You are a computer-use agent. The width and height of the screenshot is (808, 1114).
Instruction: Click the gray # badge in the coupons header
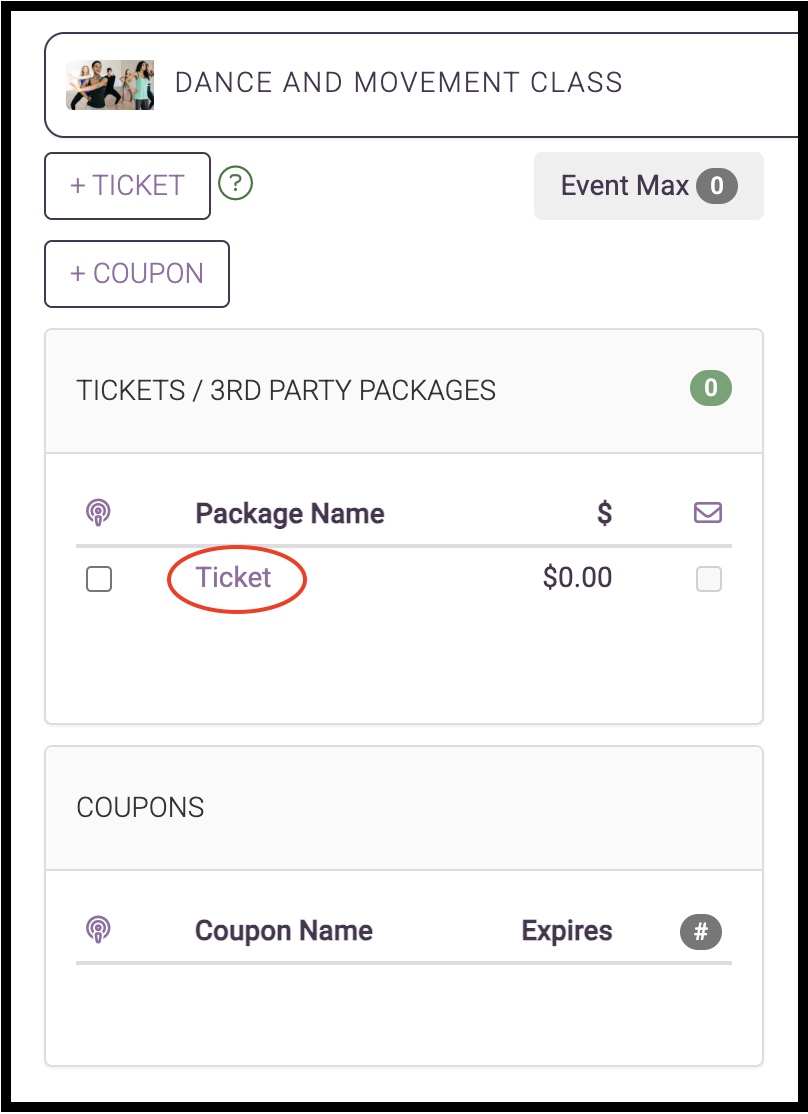(701, 932)
